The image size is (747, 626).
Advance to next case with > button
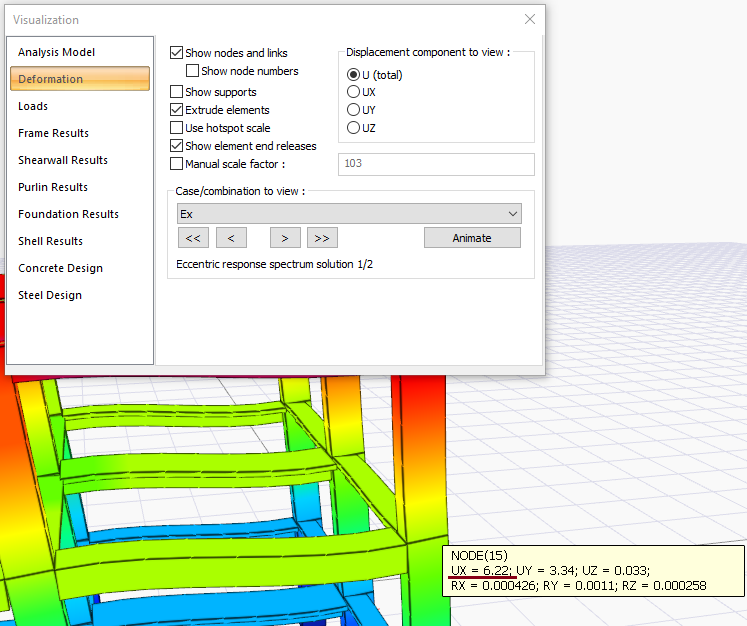285,238
